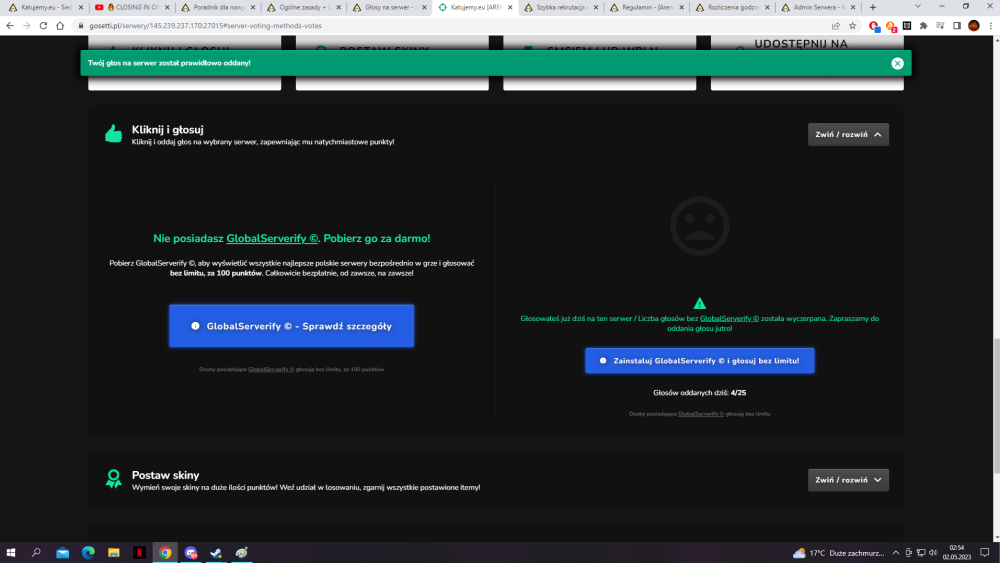
Task: Share this page from address bar
Action: click(x=835, y=26)
